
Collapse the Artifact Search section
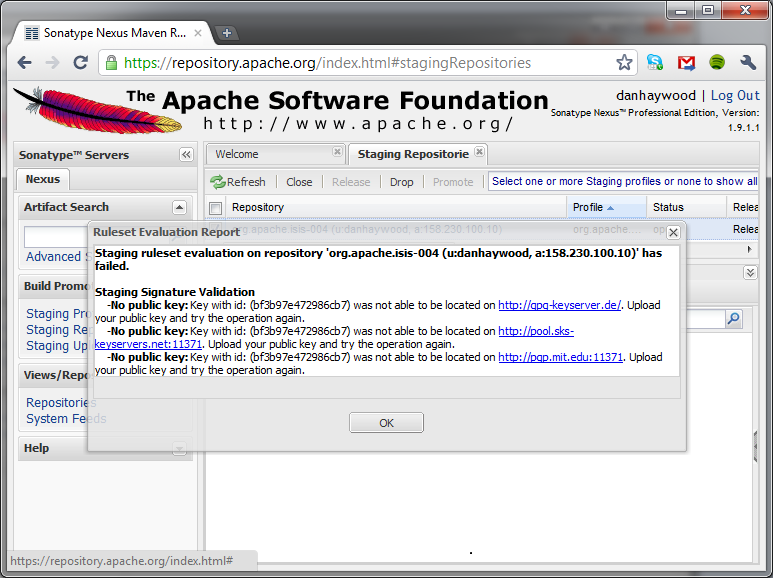point(179,207)
